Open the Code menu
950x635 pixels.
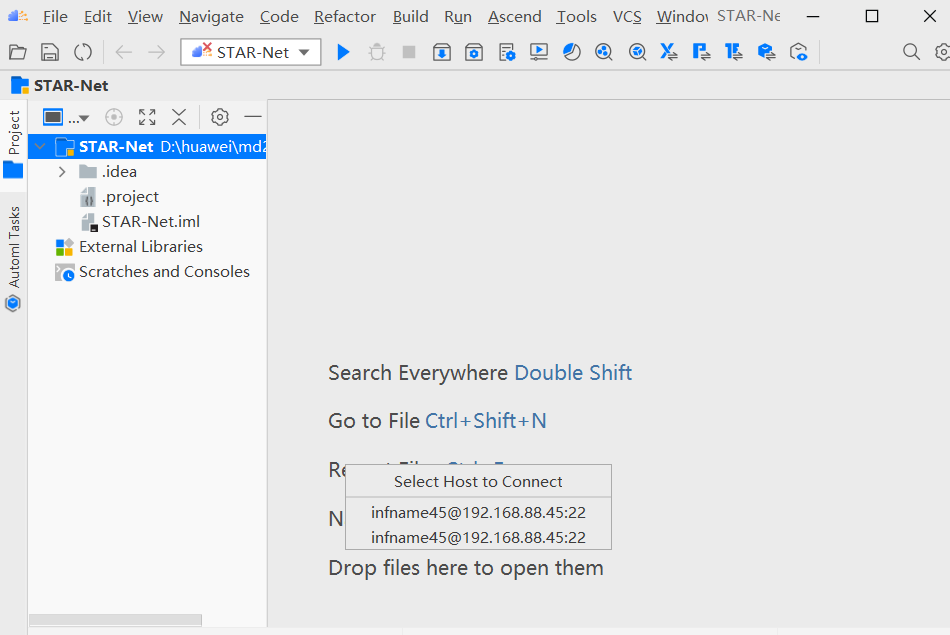279,16
